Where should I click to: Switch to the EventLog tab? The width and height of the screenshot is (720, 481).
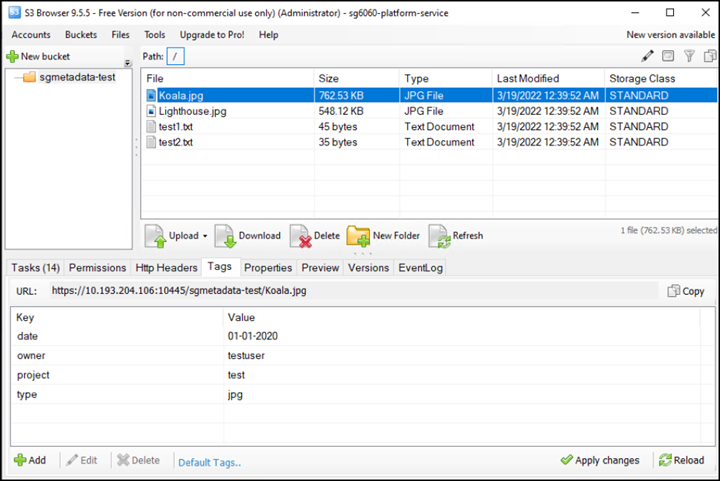click(421, 268)
